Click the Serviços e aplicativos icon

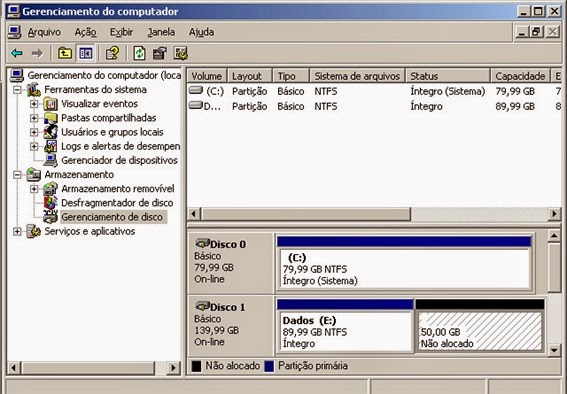(x=34, y=231)
